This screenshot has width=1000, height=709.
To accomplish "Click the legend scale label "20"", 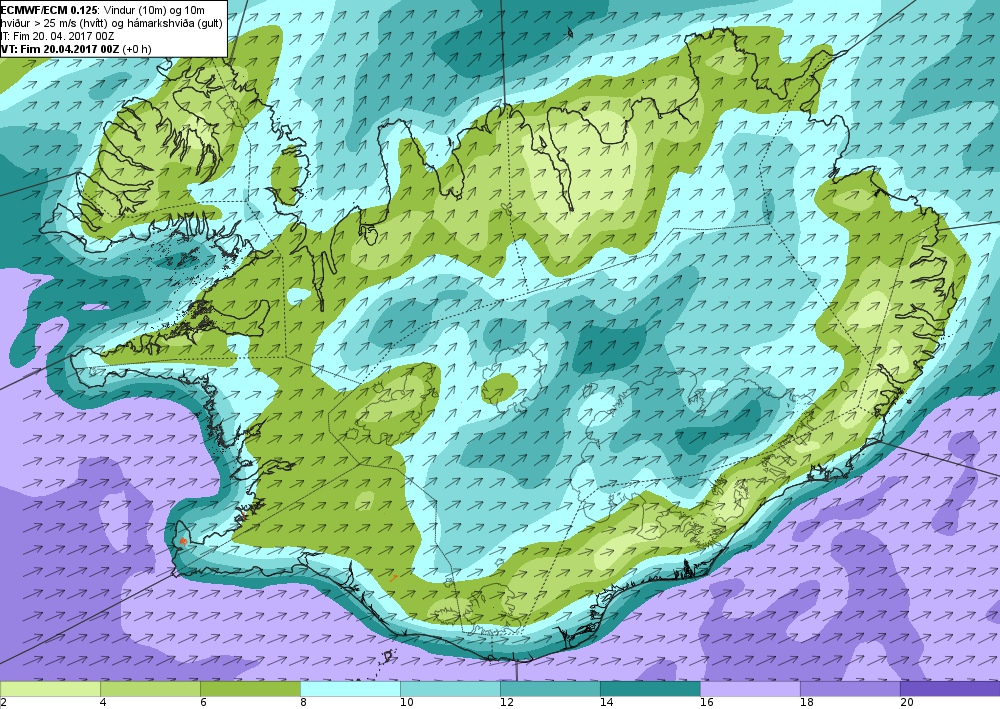I will click(x=906, y=703).
